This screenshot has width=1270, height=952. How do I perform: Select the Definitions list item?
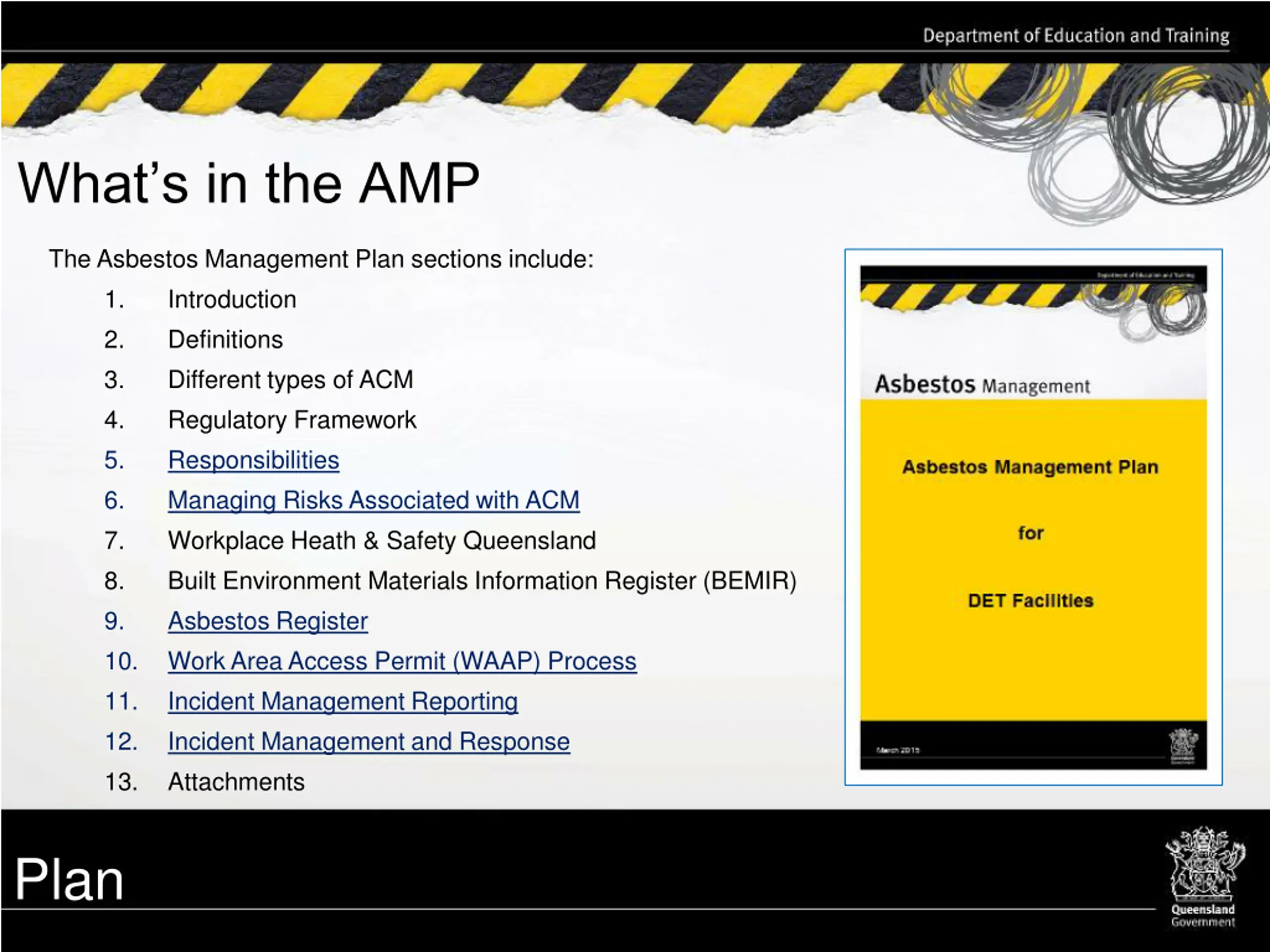coord(225,340)
